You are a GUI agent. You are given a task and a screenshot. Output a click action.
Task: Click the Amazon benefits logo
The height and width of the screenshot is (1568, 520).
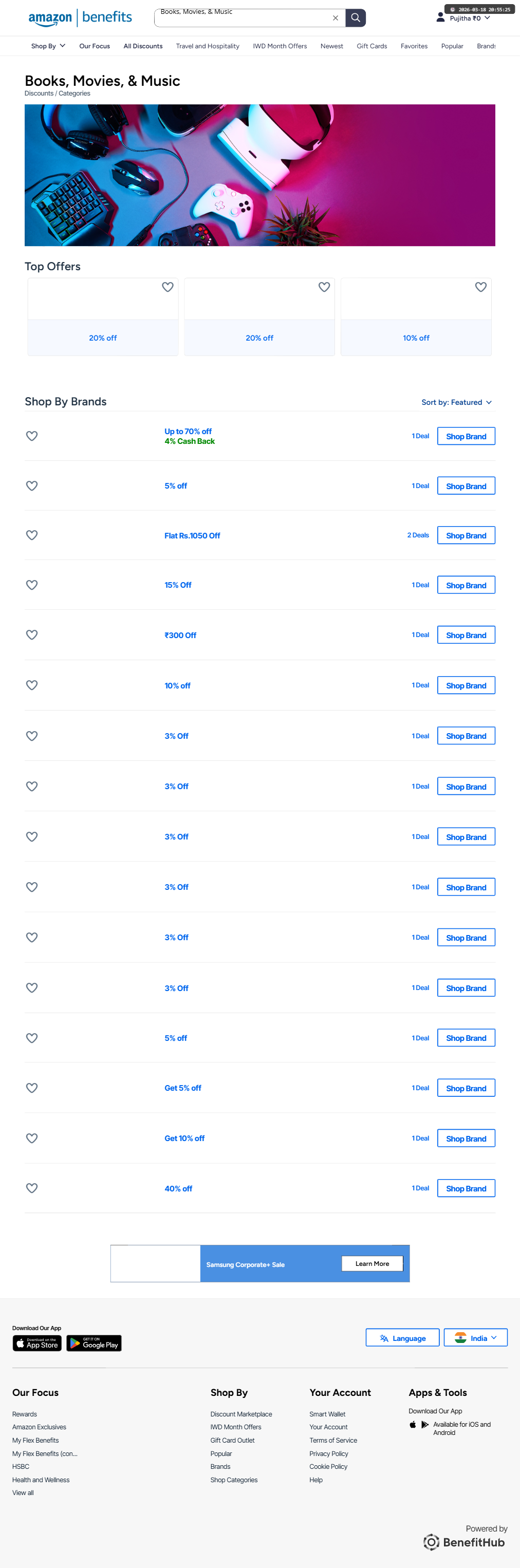[80, 17]
